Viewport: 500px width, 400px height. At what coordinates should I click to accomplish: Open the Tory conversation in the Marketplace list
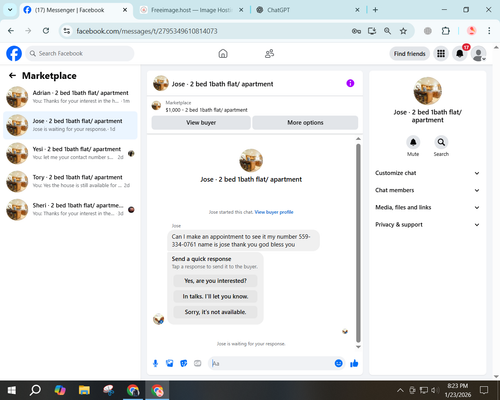coord(70,181)
